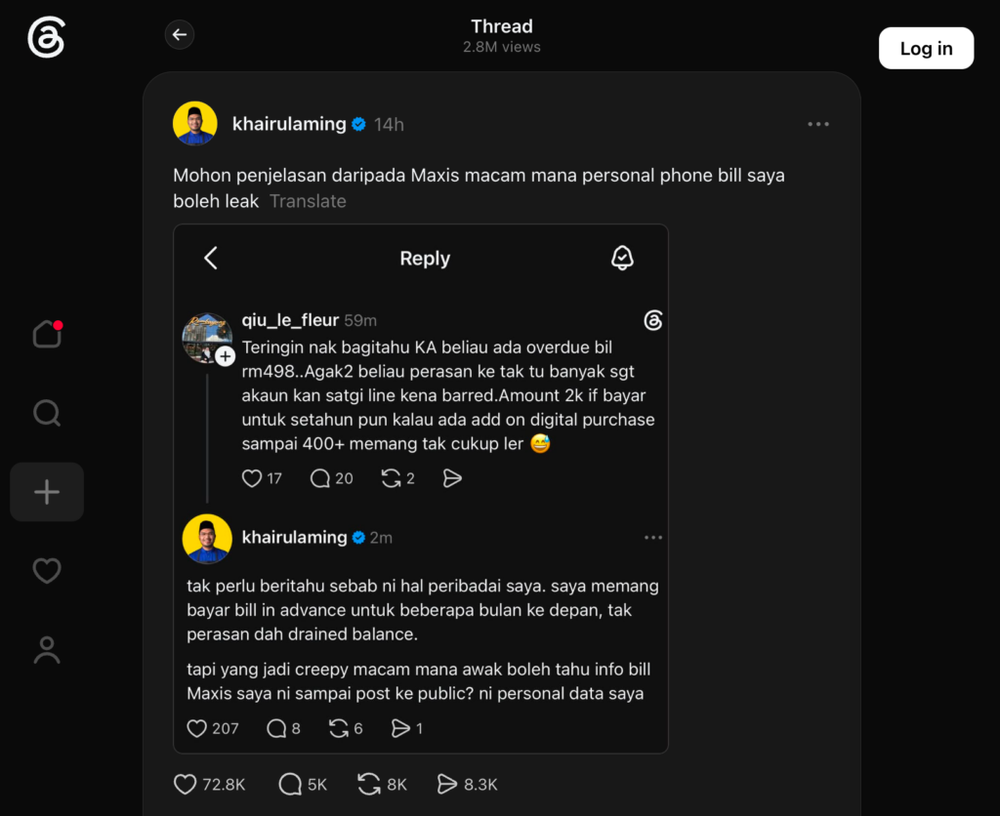Open the three-dot menu on khairulaming's post
Image resolution: width=1000 pixels, height=816 pixels.
point(818,124)
